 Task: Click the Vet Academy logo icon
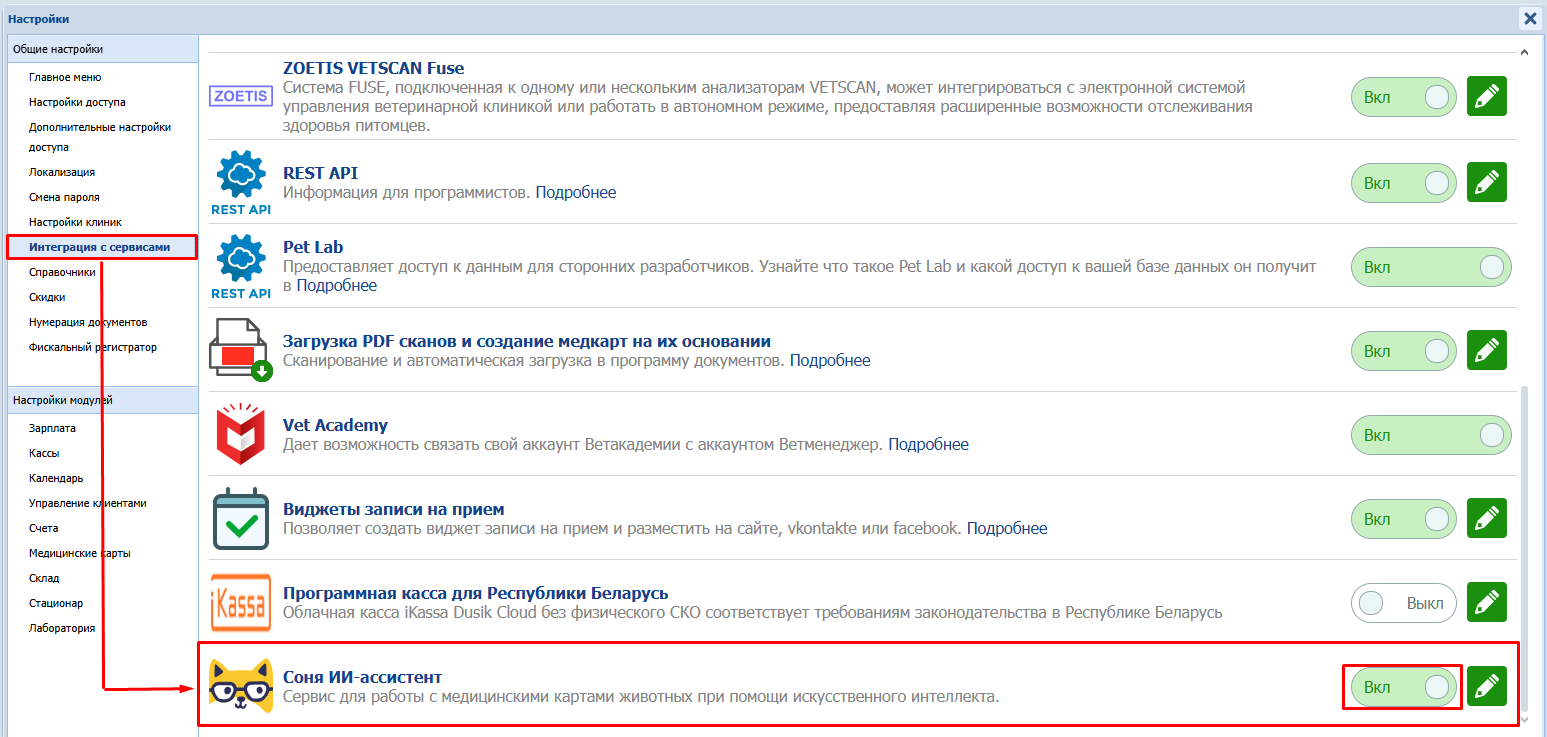pyautogui.click(x=241, y=434)
